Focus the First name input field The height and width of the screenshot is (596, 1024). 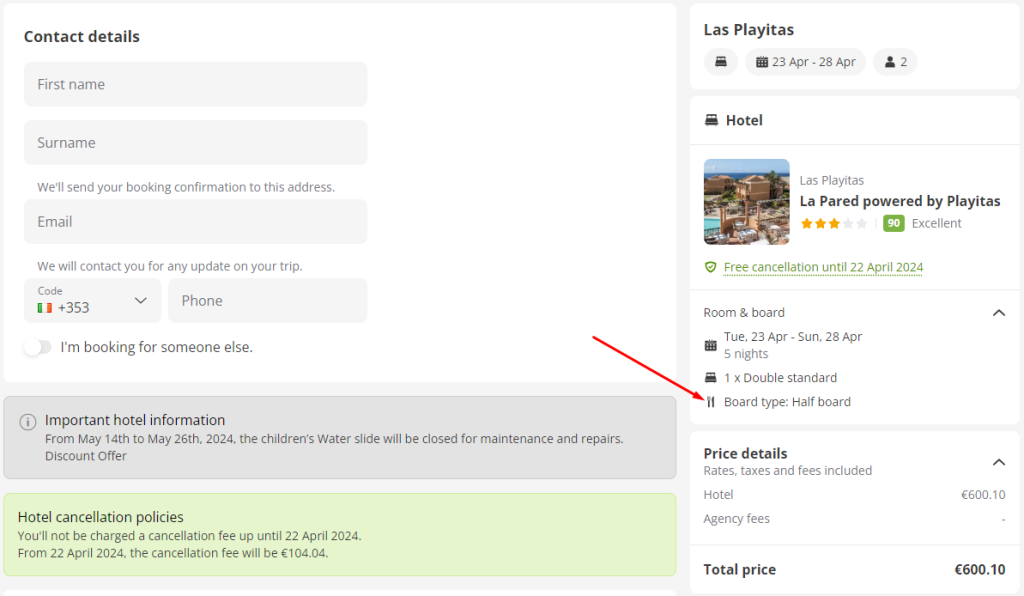[195, 84]
